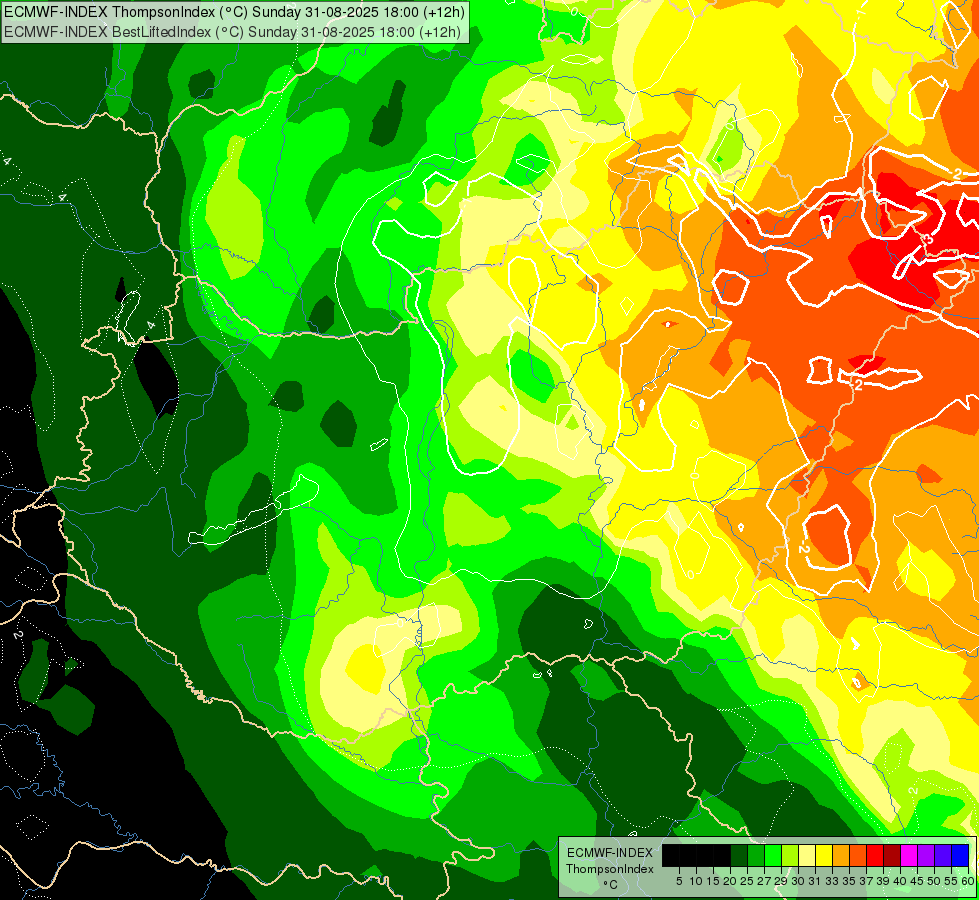Viewport: 979px width, 900px height.
Task: Click the BestLiftedIndex title line at top
Action: click(232, 32)
